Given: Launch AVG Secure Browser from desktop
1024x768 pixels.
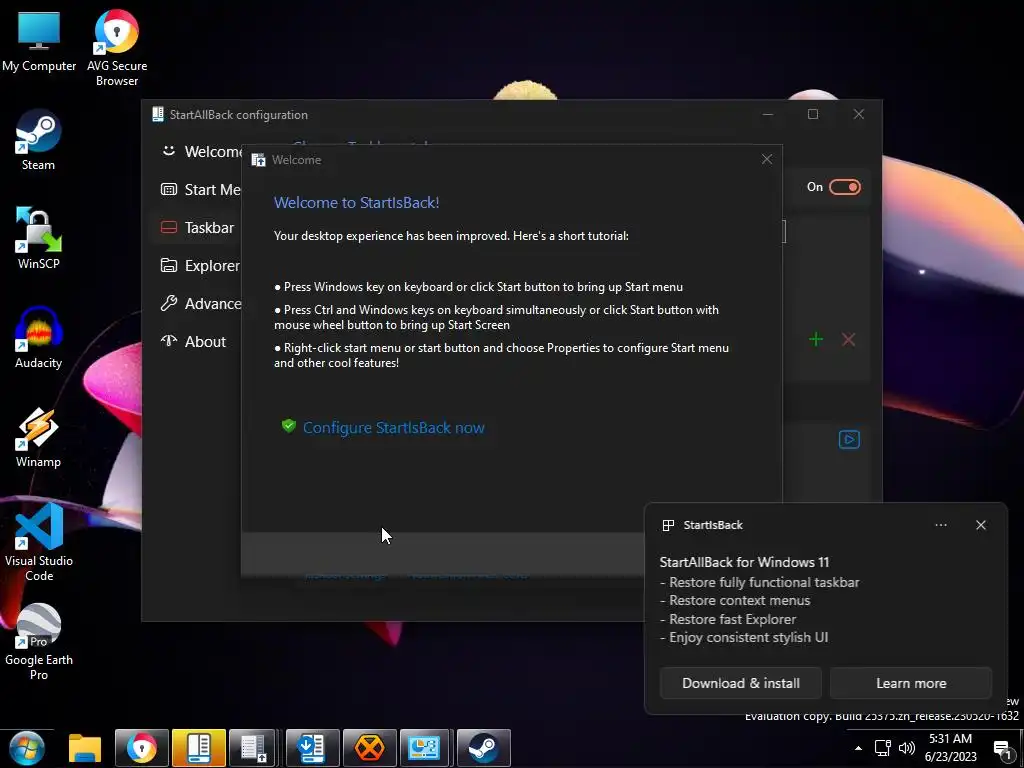Looking at the screenshot, I should (x=116, y=47).
